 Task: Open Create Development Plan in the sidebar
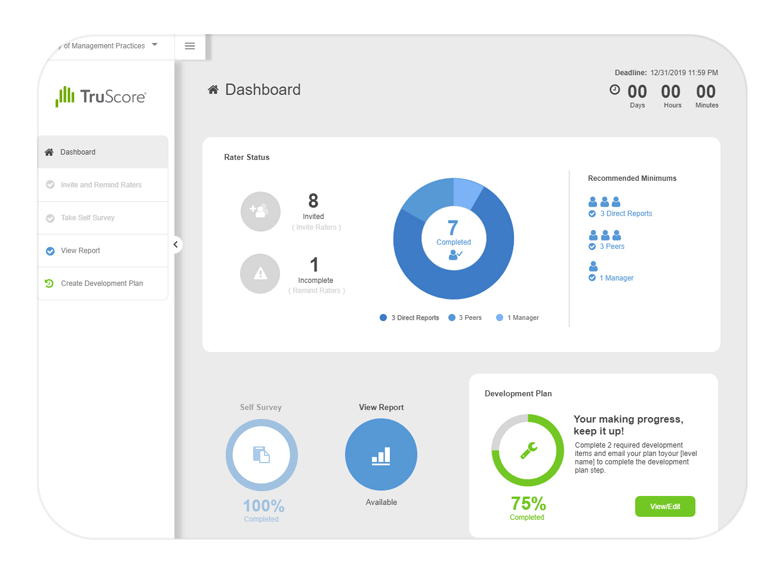101,283
